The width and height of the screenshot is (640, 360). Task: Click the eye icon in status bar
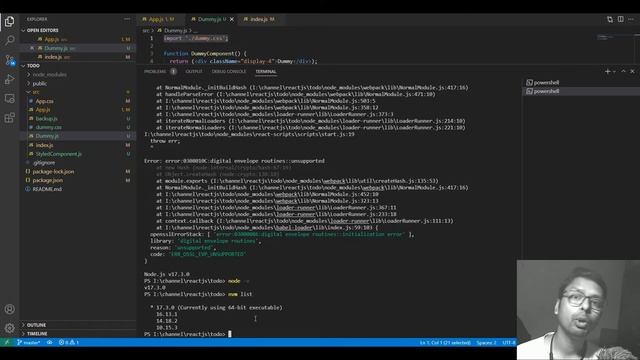click(x=49, y=342)
